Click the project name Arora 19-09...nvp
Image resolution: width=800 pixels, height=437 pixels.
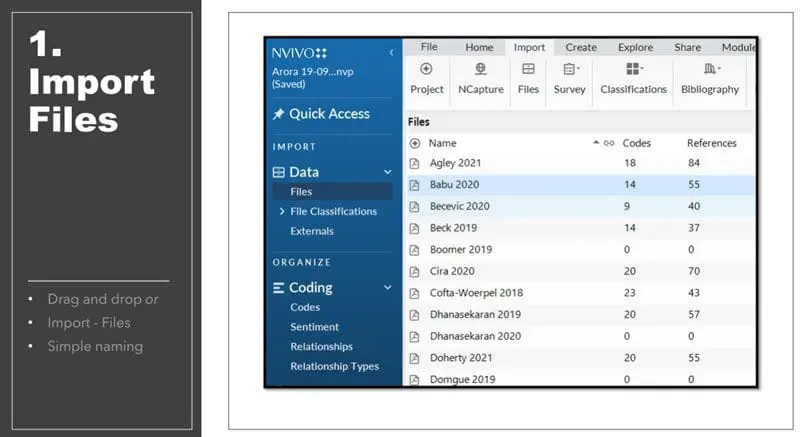(312, 71)
